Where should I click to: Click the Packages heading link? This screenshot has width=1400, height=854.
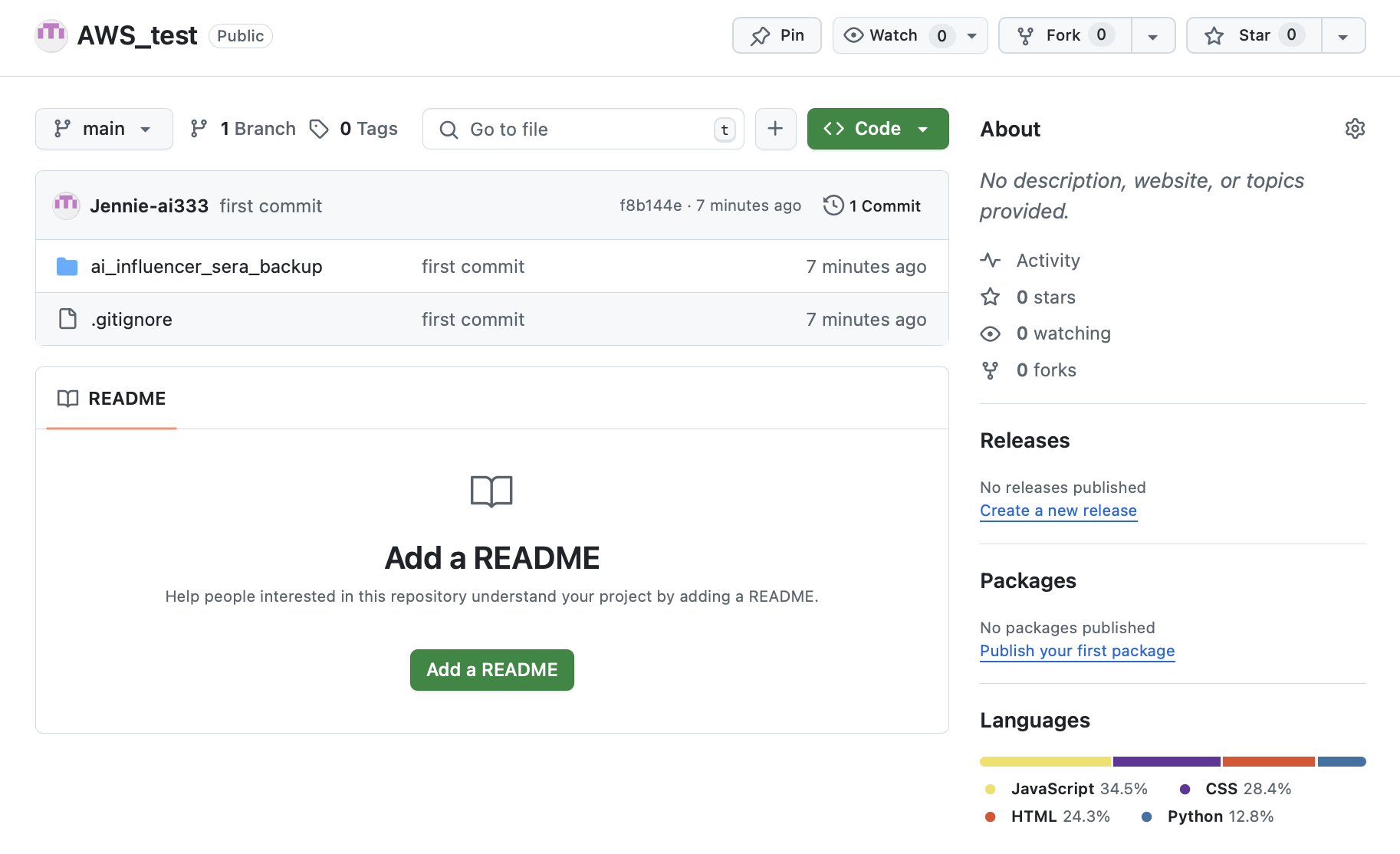coord(1028,581)
